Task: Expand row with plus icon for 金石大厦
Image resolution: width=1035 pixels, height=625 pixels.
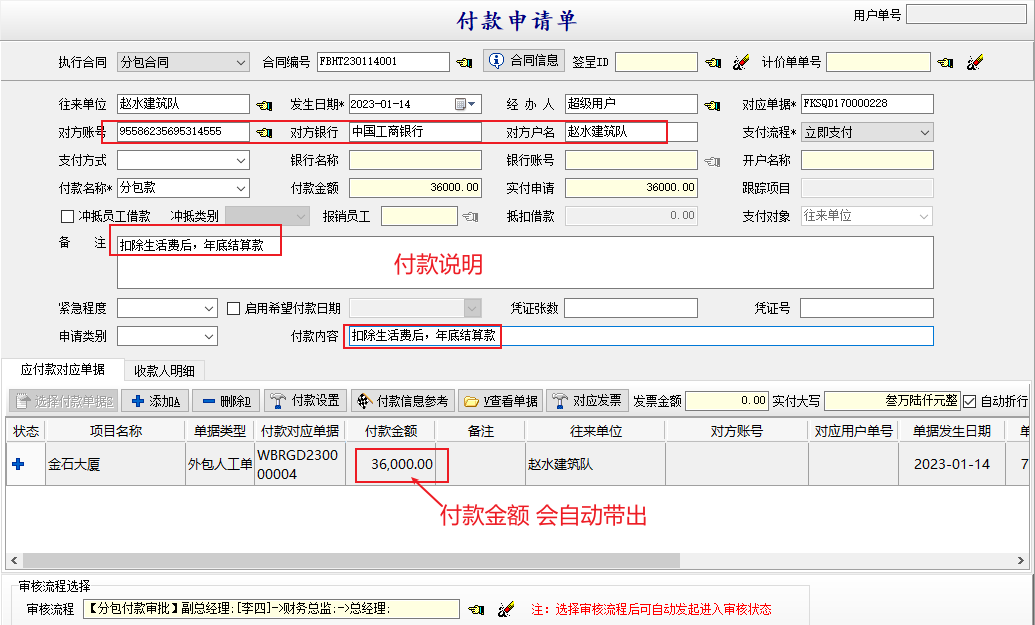Action: click(18, 464)
